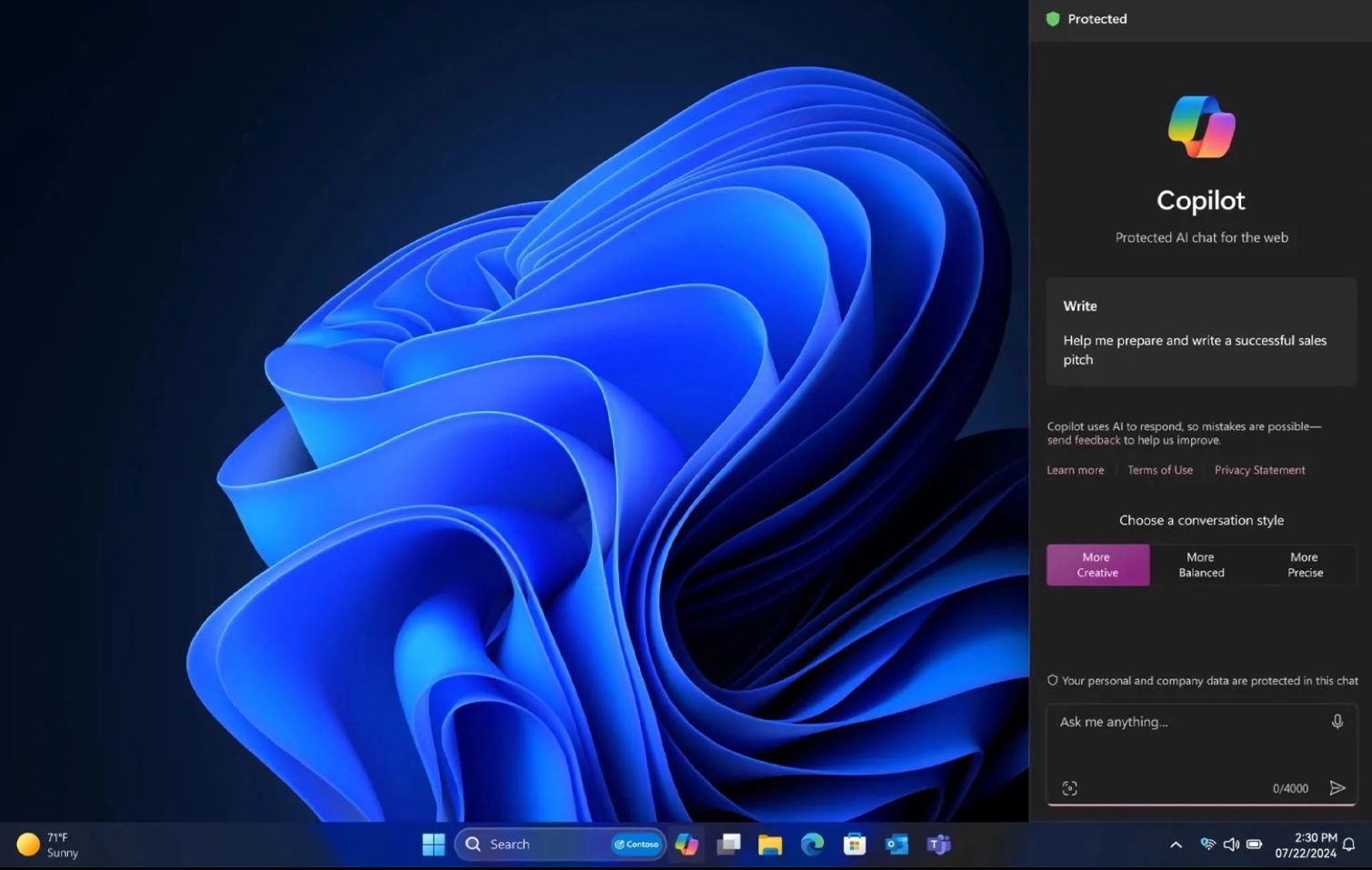Click the taskbar Search box
Image resolution: width=1372 pixels, height=870 pixels.
click(x=560, y=845)
